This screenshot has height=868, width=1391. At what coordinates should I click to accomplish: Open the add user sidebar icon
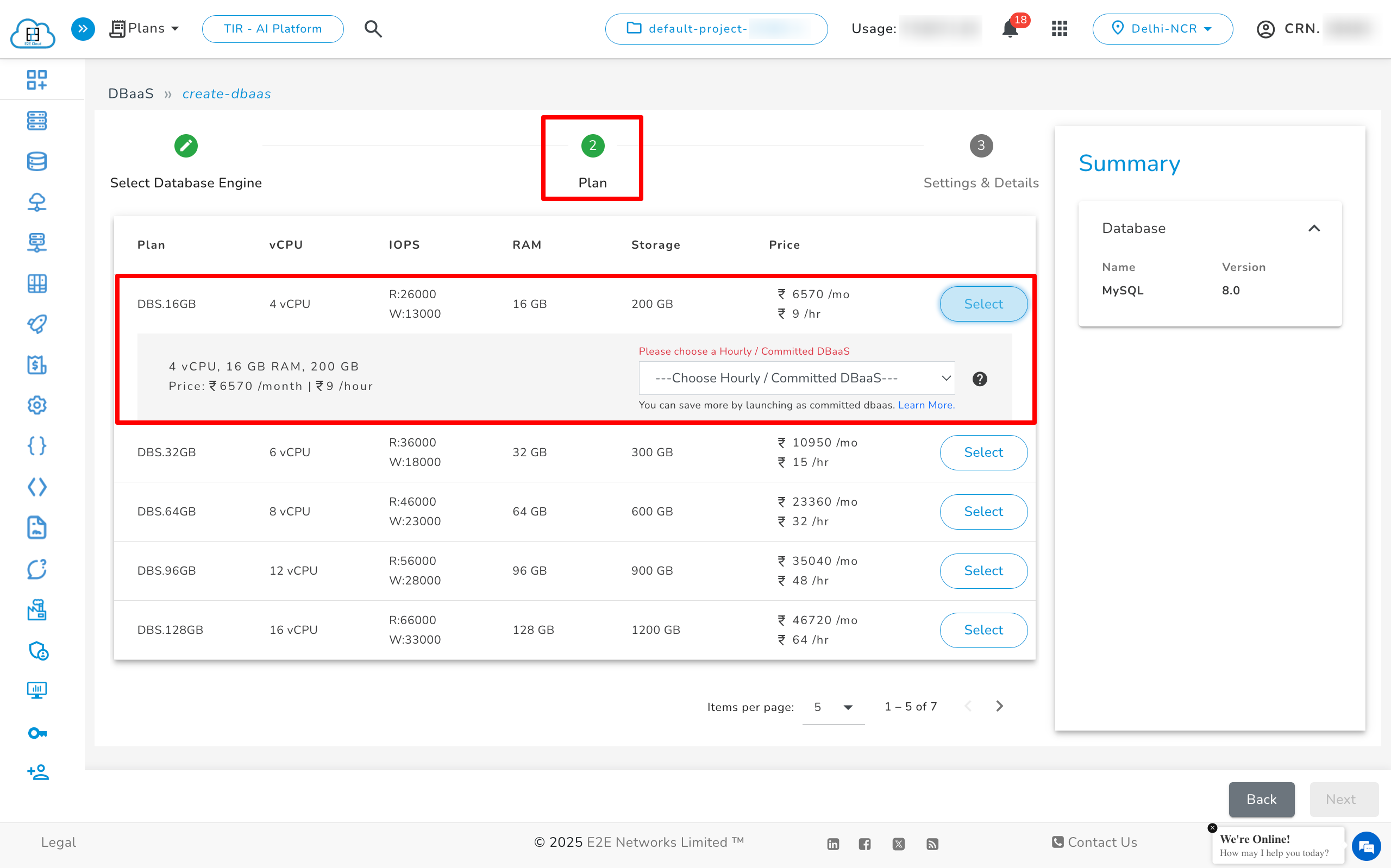(38, 772)
